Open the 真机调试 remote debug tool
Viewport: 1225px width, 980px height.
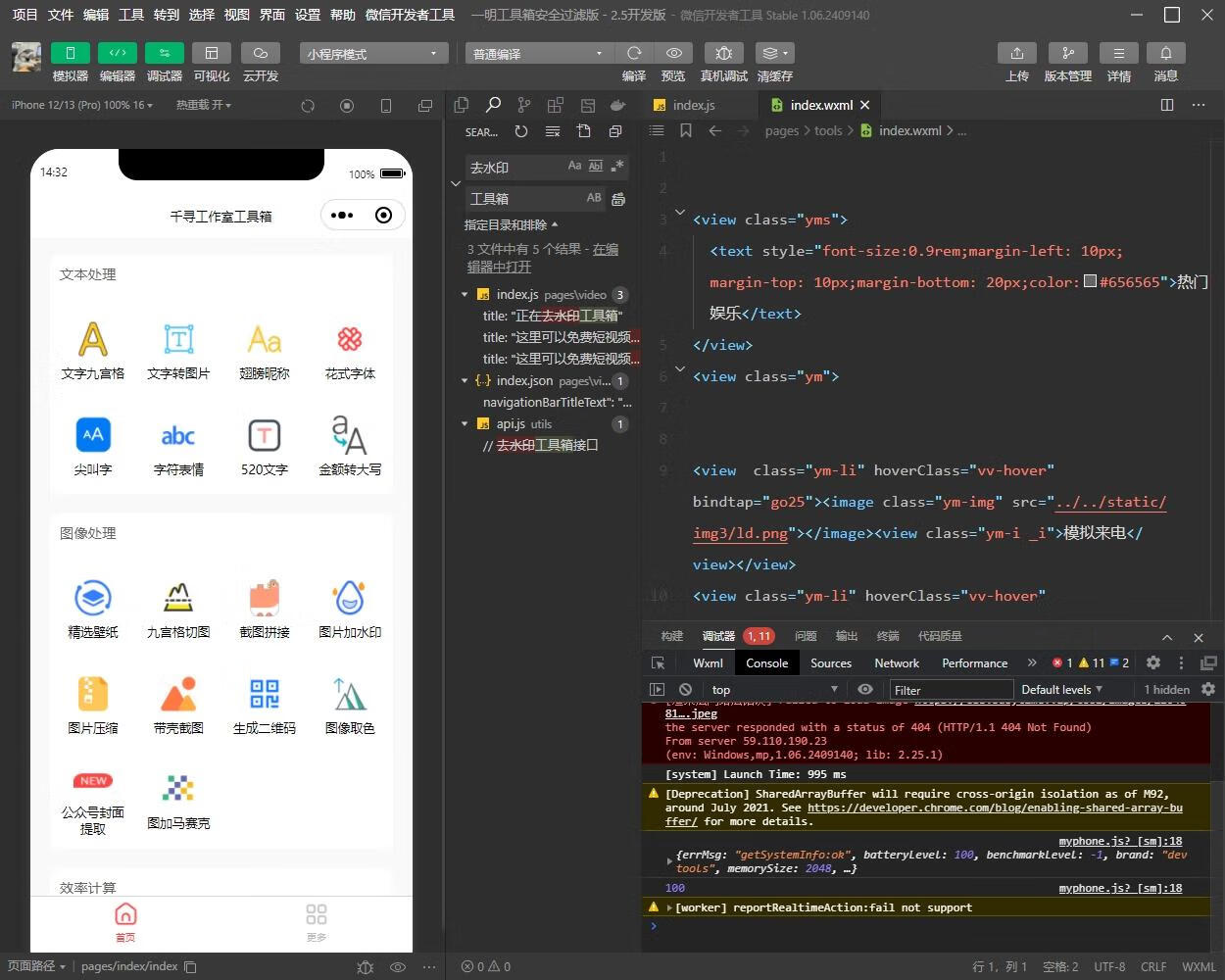tap(723, 53)
